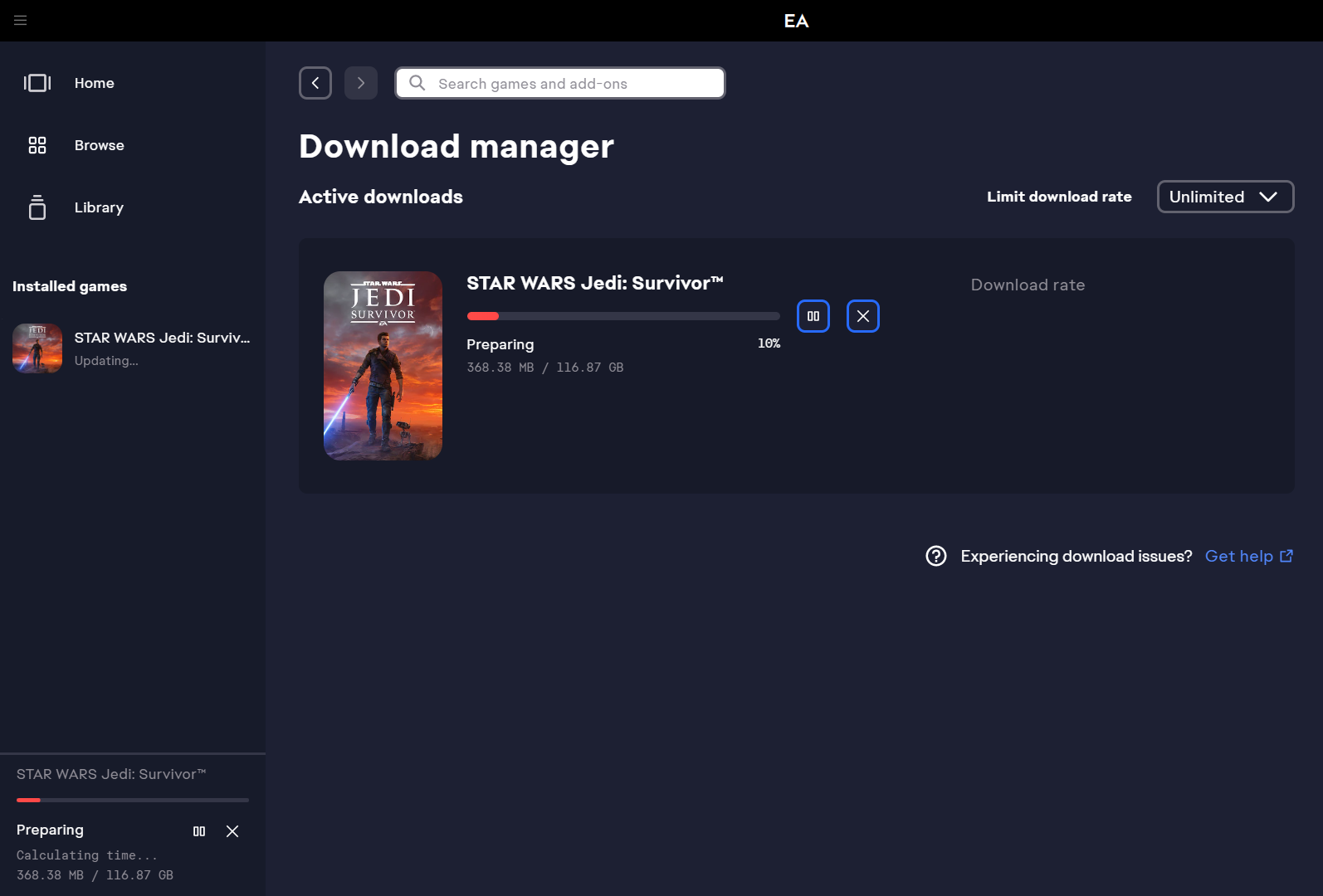Click the question mark help icon
The width and height of the screenshot is (1323, 896).
click(x=936, y=556)
